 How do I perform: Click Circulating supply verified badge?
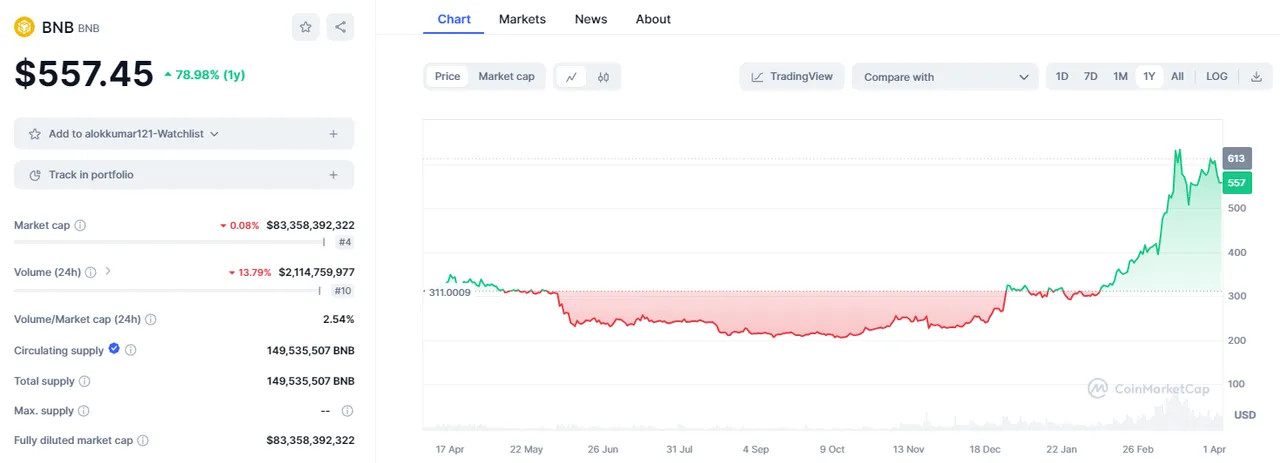[x=114, y=349]
